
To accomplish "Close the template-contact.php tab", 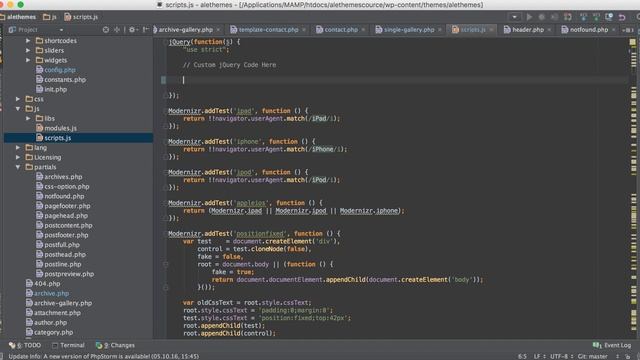I will (304, 30).
